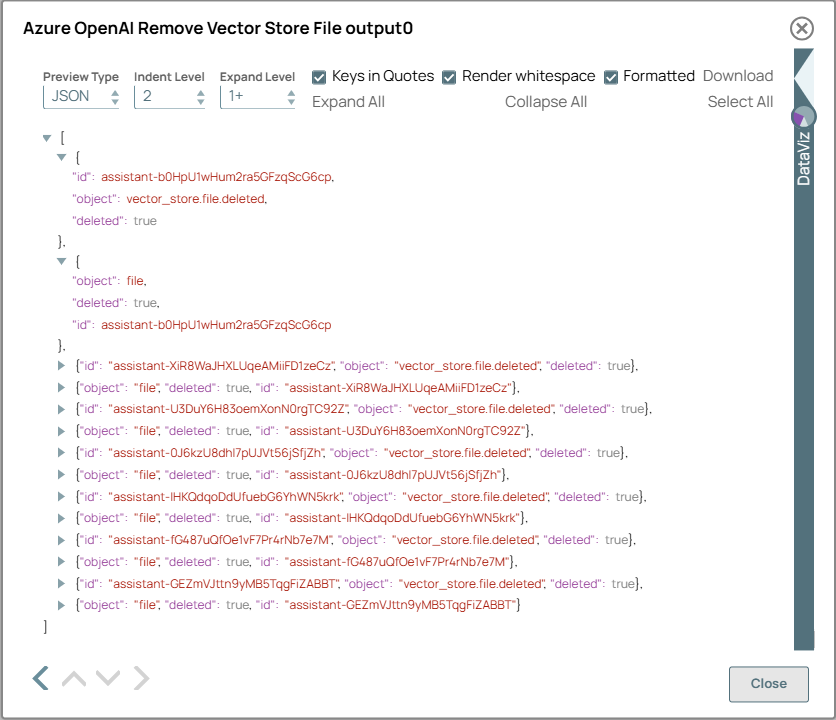Viewport: 836px width, 720px height.
Task: Click the downward navigation arrow
Action: (108, 678)
